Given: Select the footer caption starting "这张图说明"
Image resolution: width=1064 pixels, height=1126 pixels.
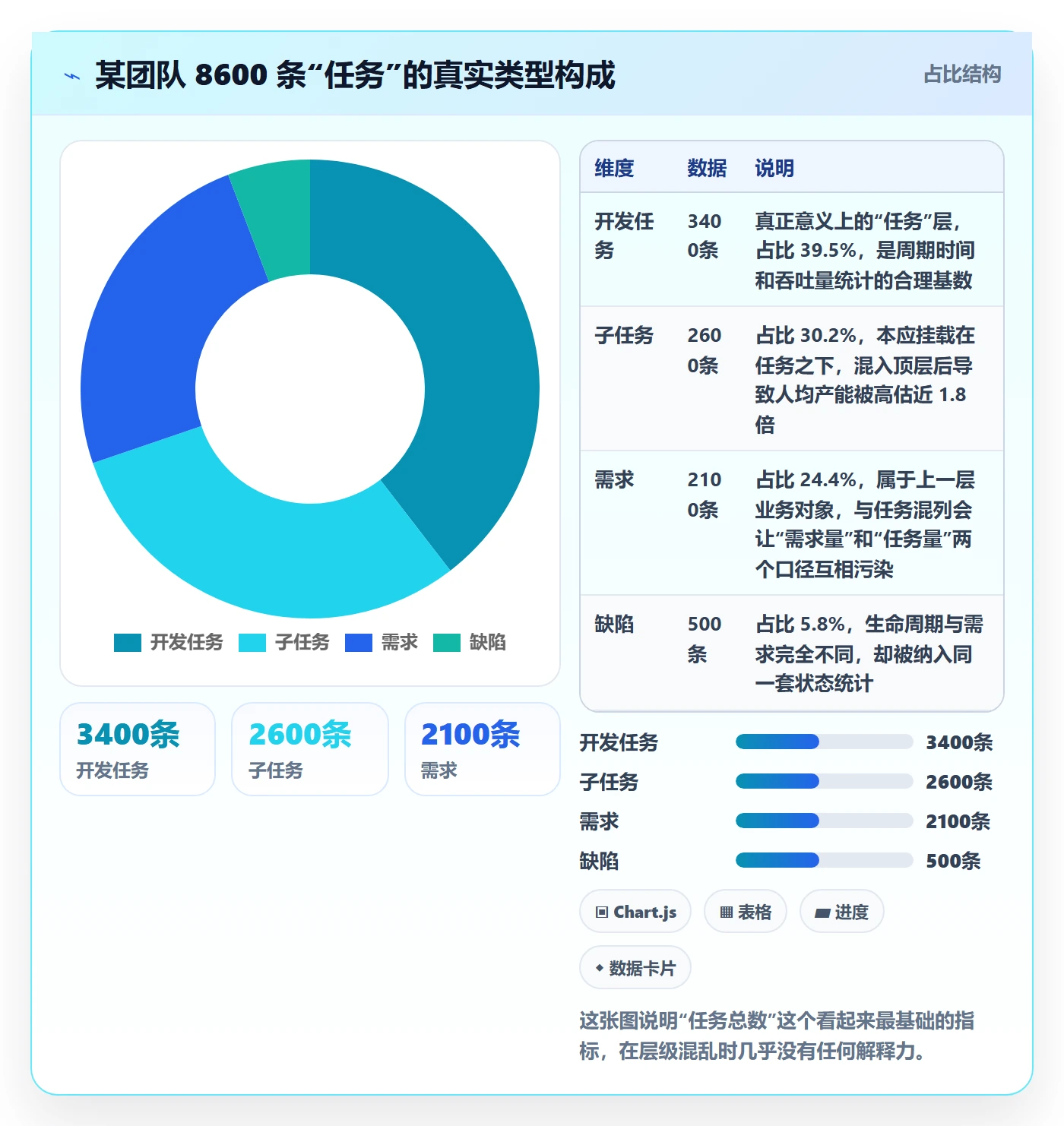Looking at the screenshot, I should click(777, 1036).
